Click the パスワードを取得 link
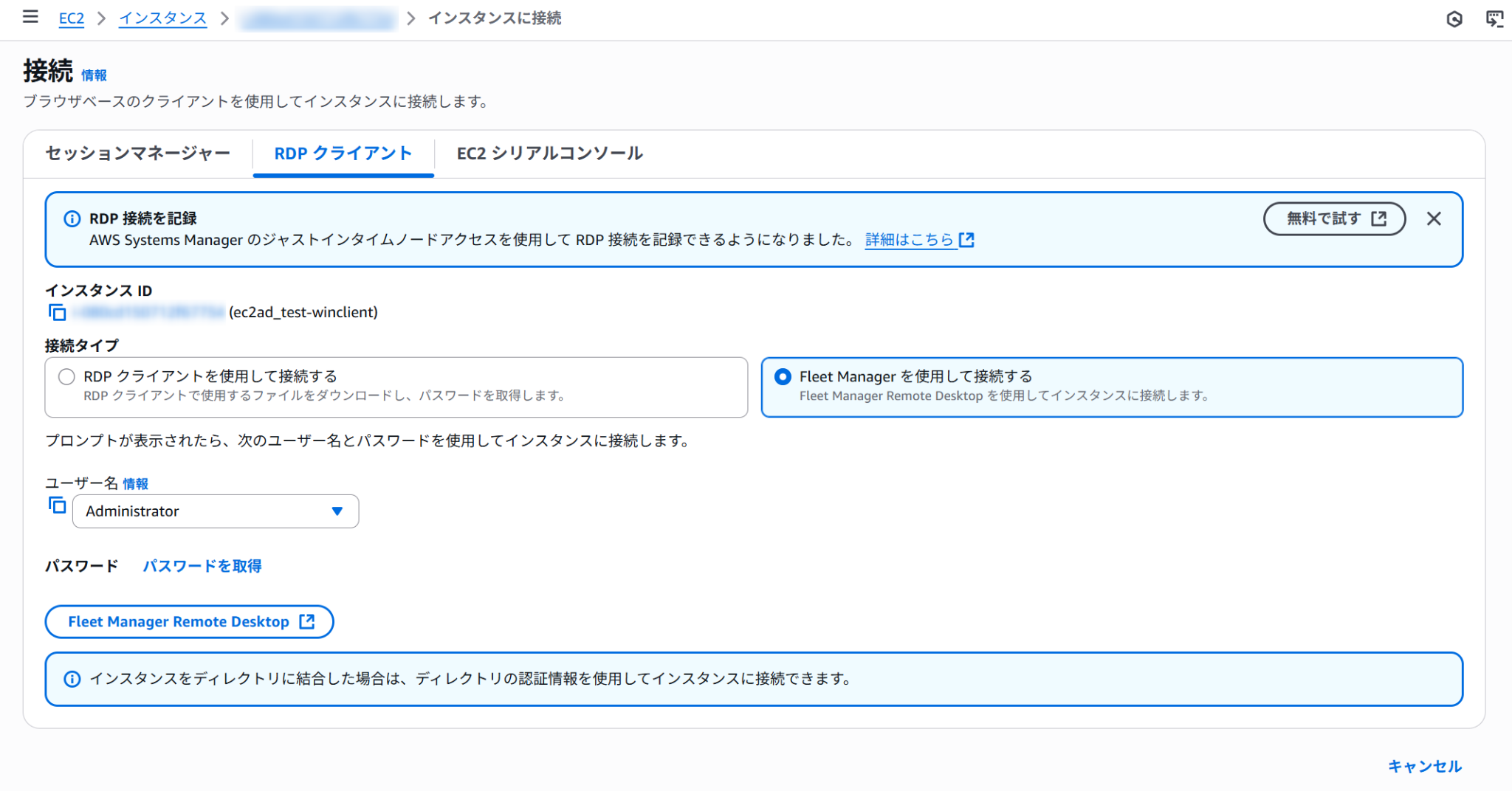1512x791 pixels. coord(202,566)
